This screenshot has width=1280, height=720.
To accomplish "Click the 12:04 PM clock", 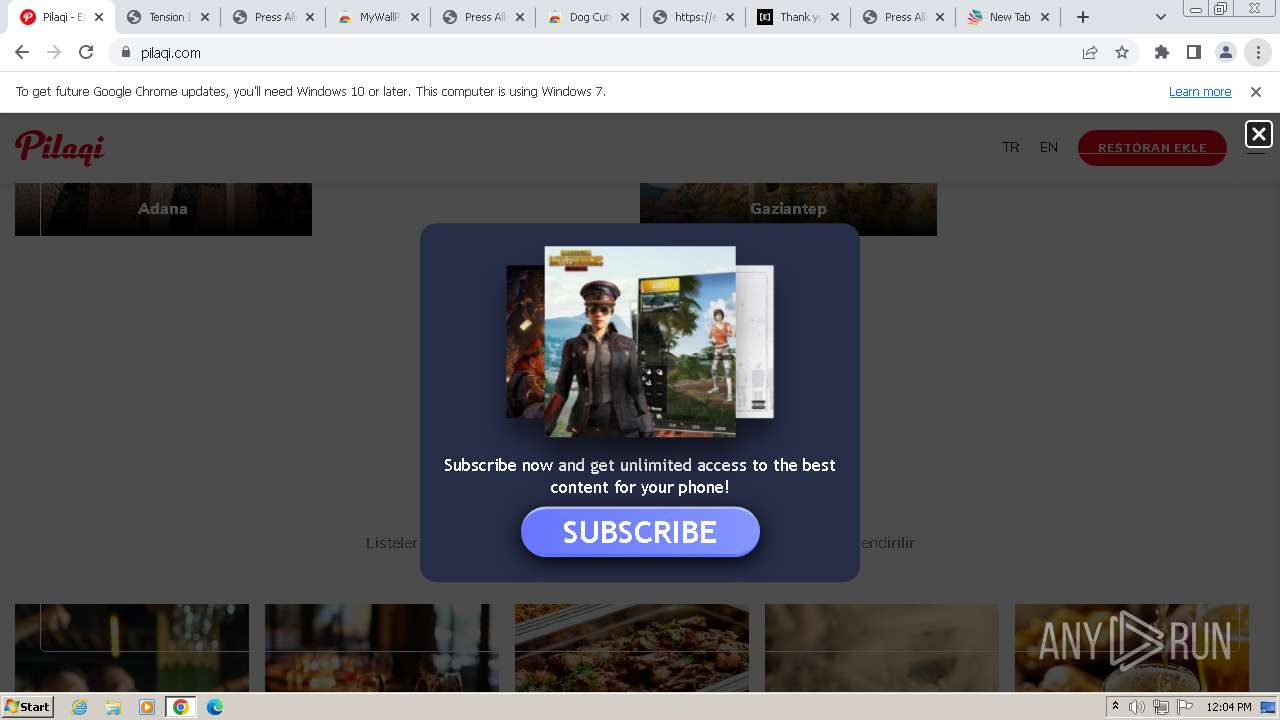I will tap(1229, 707).
